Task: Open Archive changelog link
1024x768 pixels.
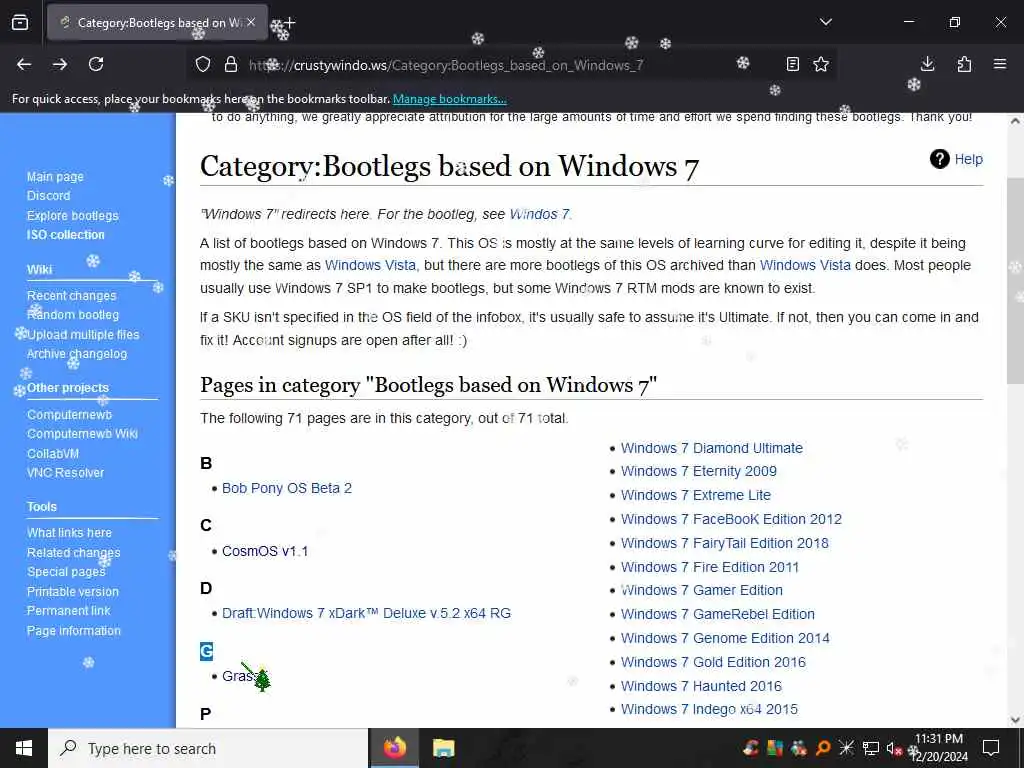Action: [x=76, y=354]
